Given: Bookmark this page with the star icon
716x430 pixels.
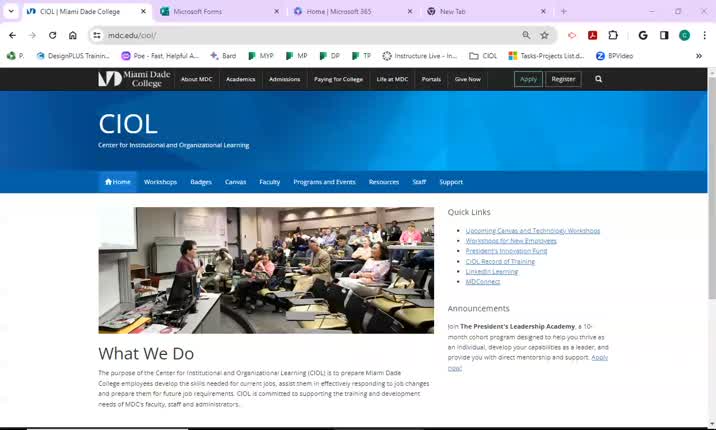Looking at the screenshot, I should [x=544, y=35].
